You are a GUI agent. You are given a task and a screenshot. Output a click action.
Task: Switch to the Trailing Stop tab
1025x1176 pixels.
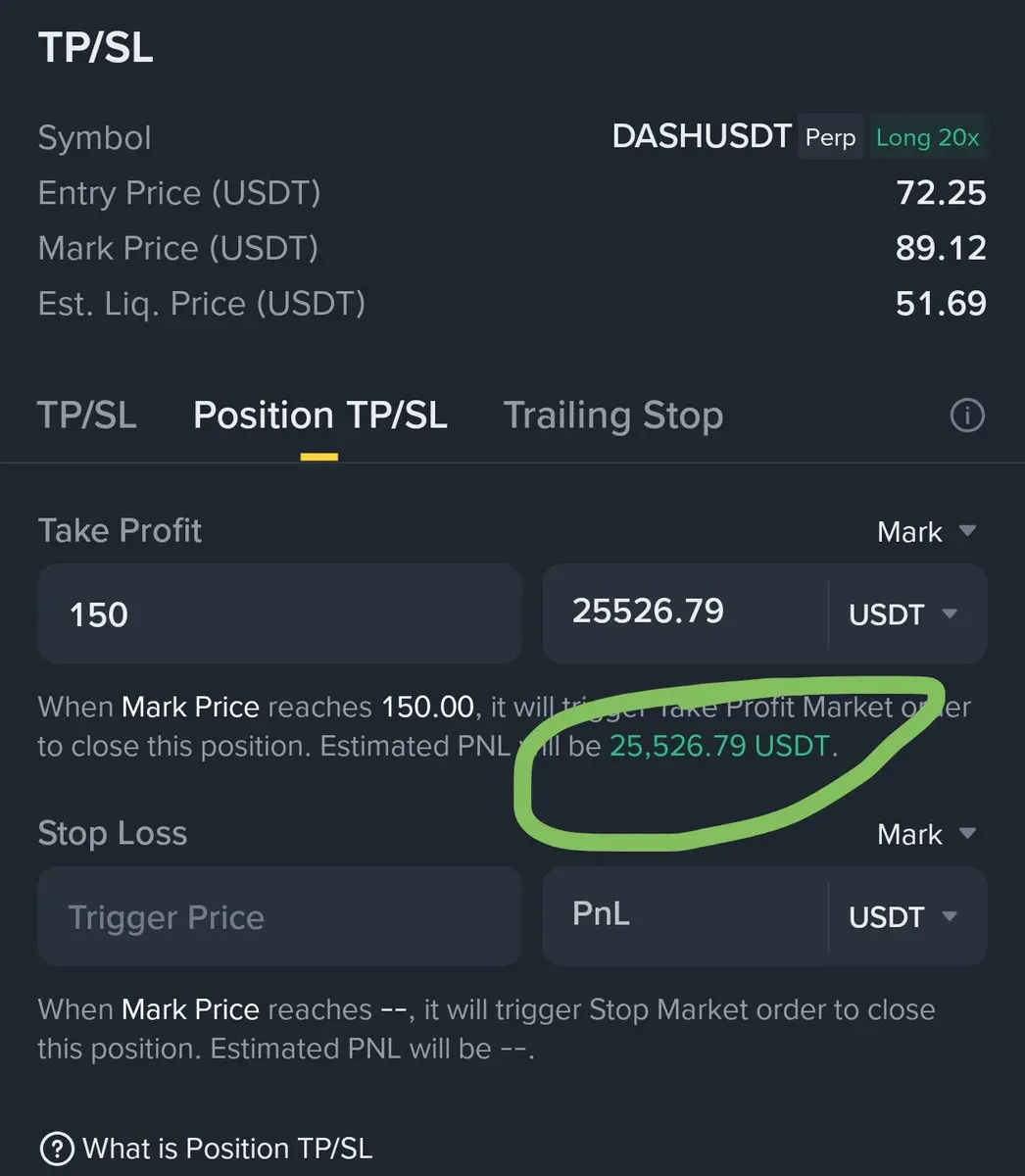(x=613, y=416)
